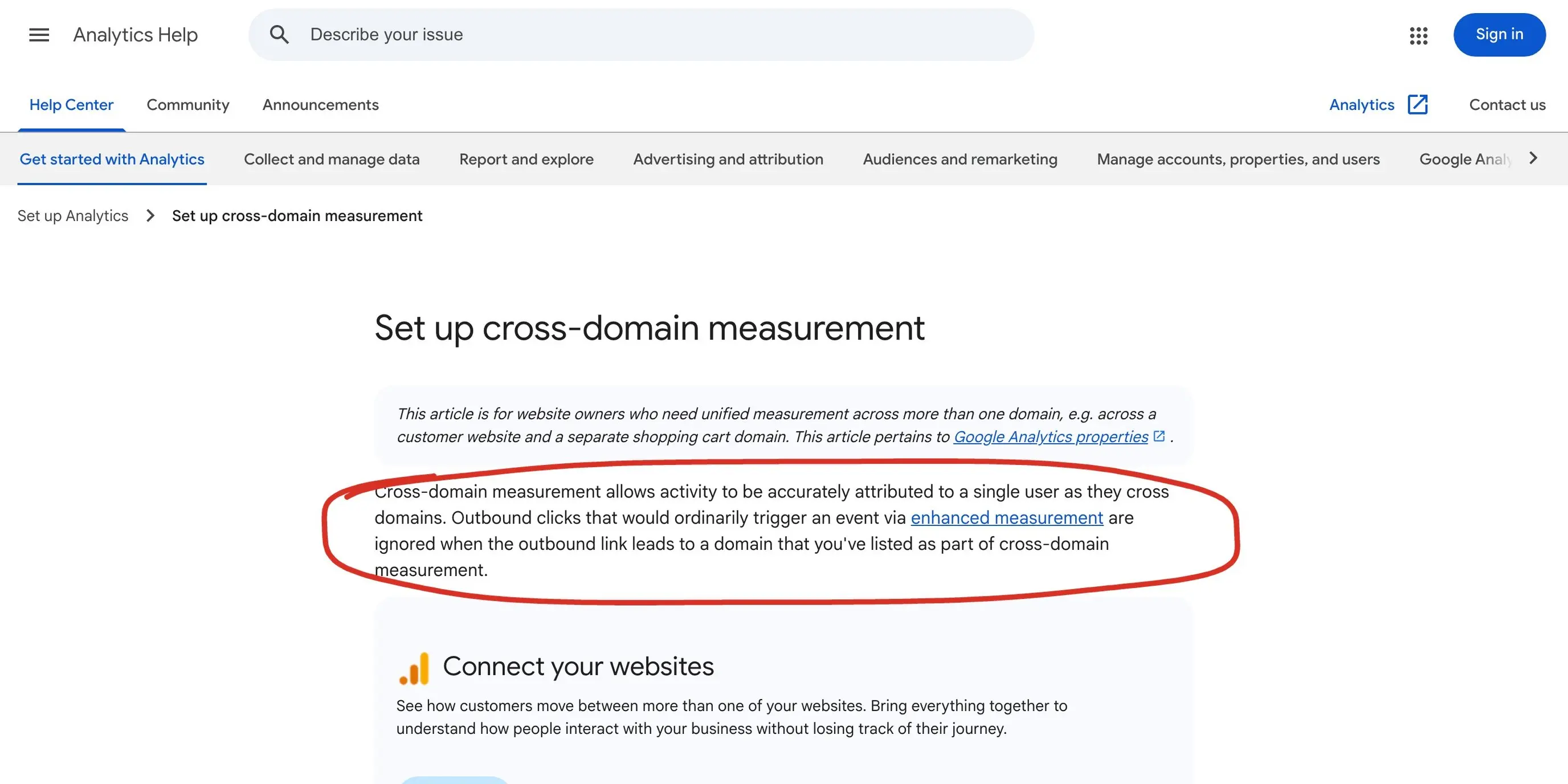Image resolution: width=1568 pixels, height=784 pixels.
Task: Switch to the Help Center tab
Action: 71,105
